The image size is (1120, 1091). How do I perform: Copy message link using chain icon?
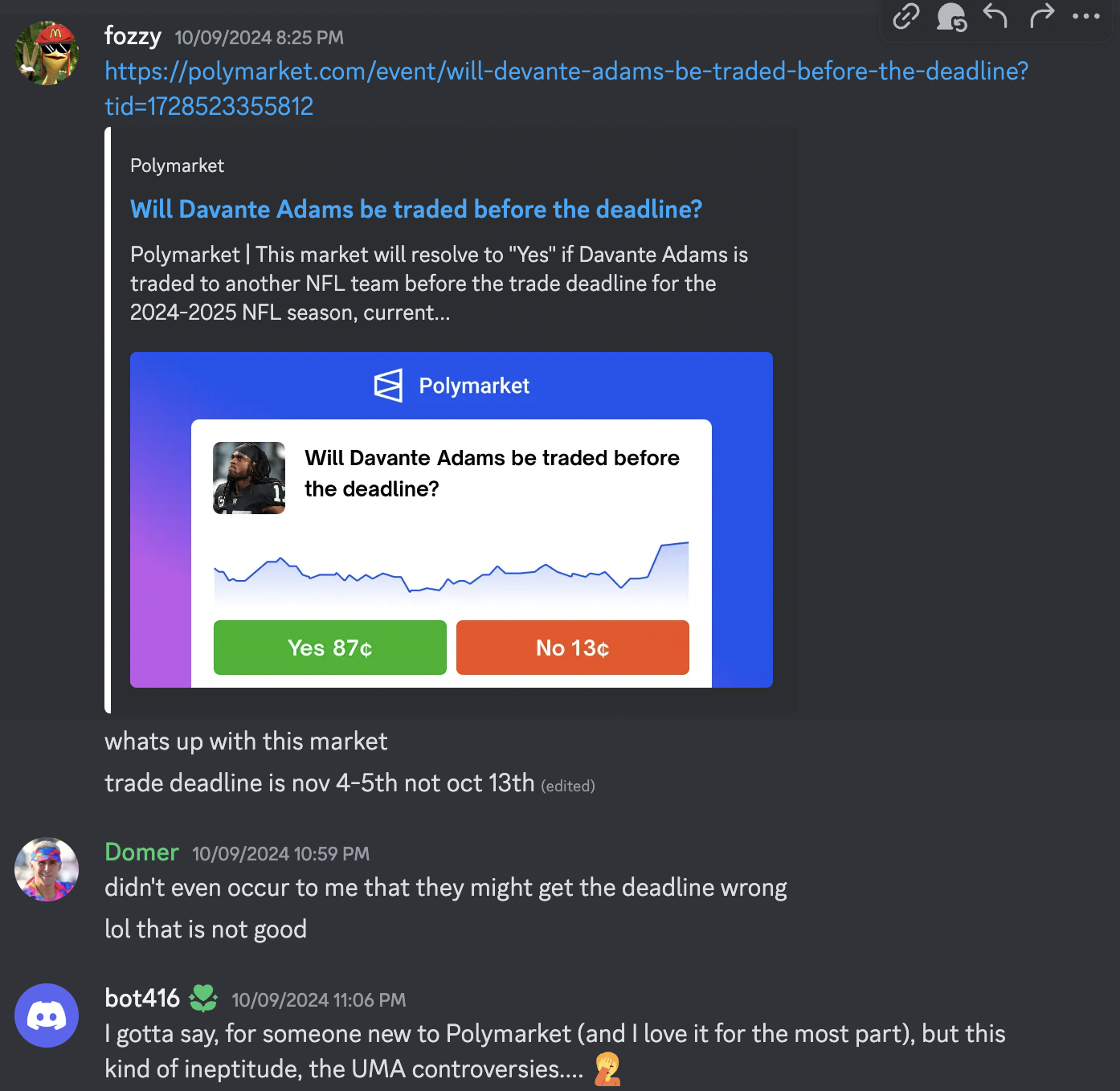coord(906,16)
